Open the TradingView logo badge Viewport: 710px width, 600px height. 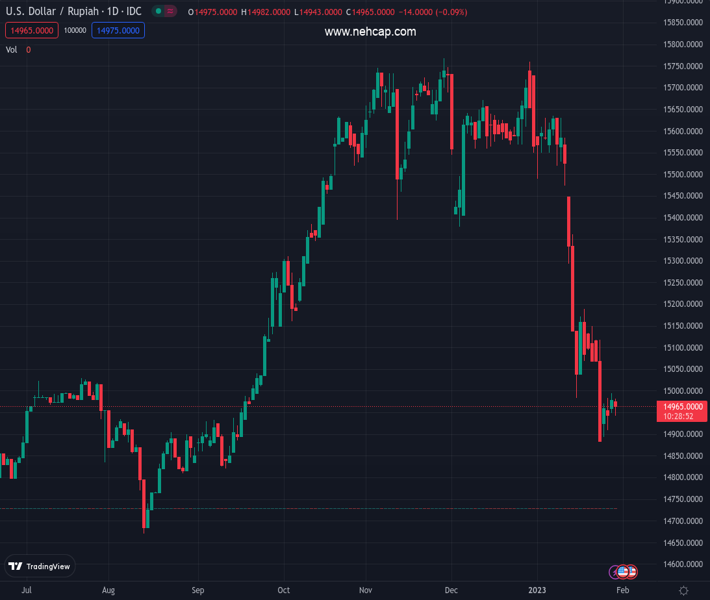click(x=40, y=566)
